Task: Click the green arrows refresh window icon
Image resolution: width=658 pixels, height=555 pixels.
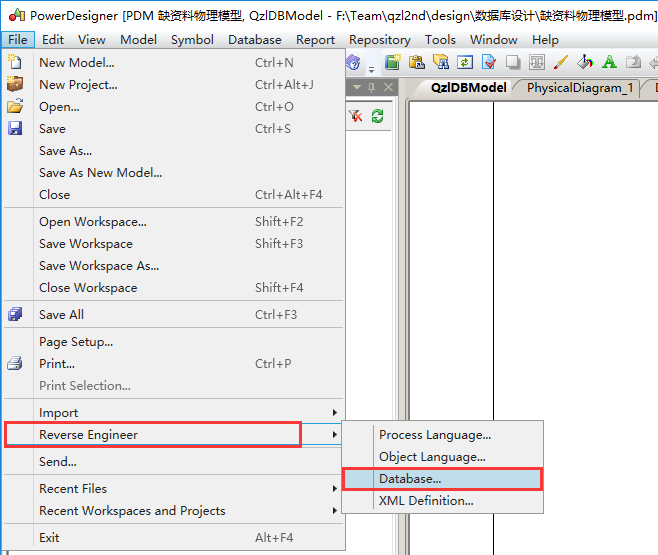Action: pos(465,62)
